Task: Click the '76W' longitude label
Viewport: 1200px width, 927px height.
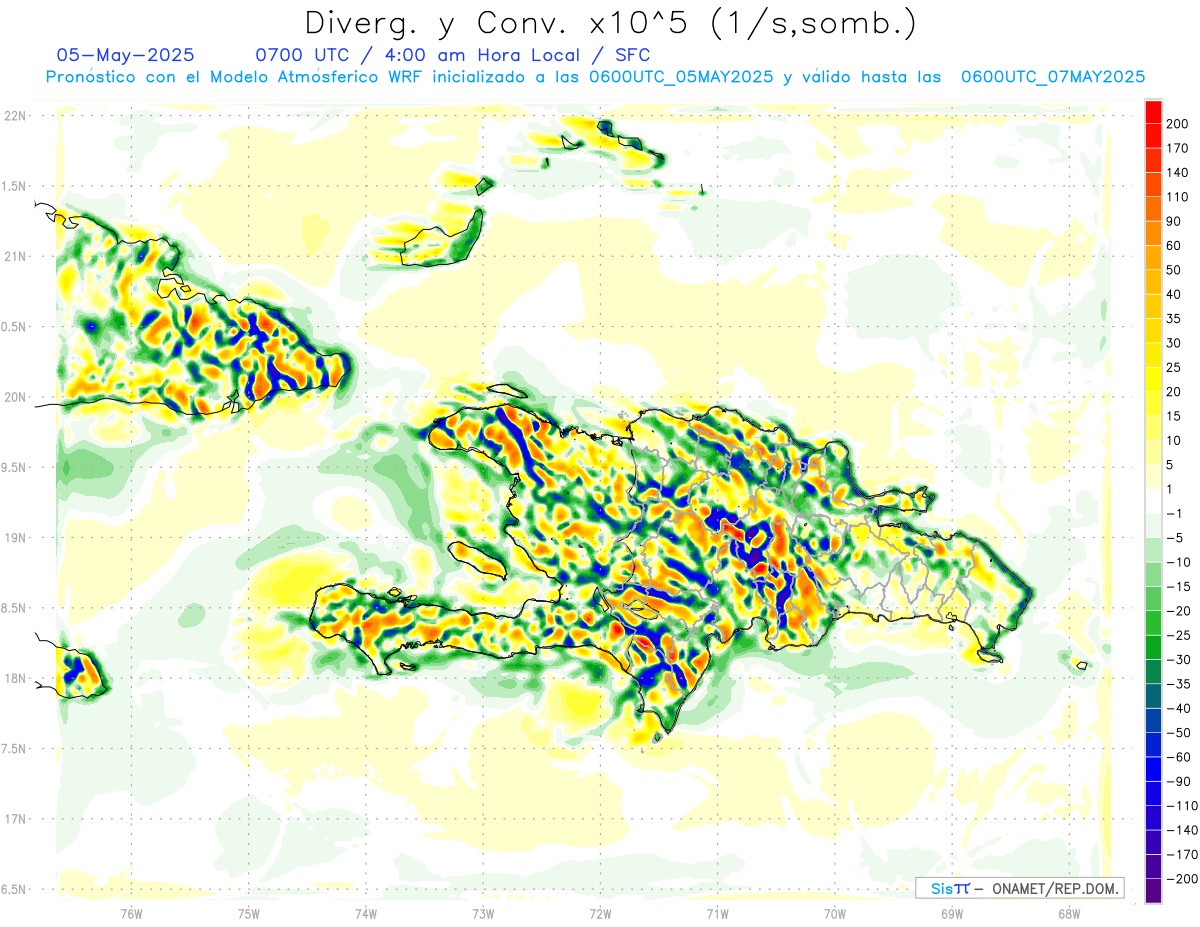Action: tap(131, 913)
